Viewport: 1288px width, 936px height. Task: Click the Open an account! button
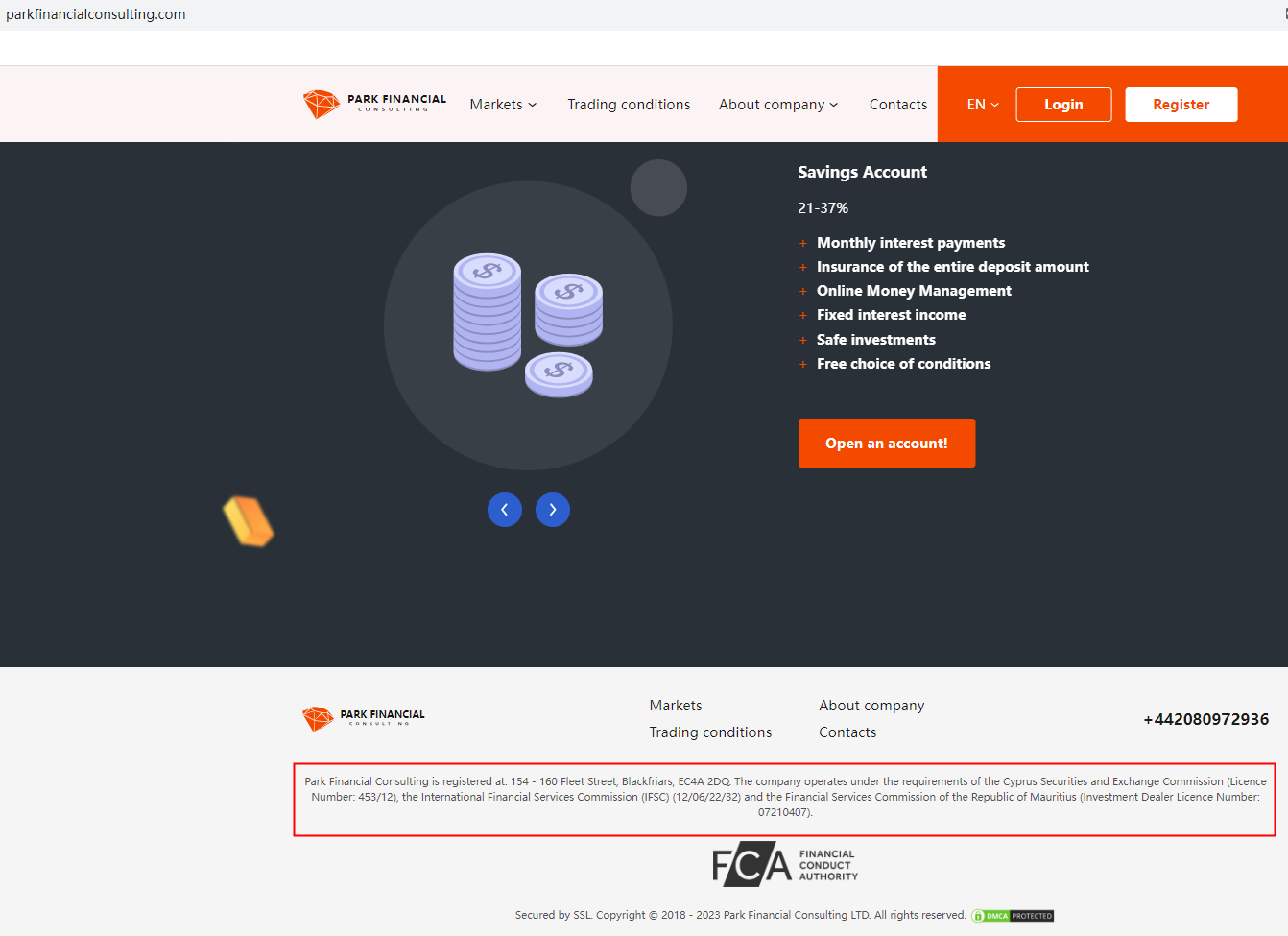tap(887, 444)
